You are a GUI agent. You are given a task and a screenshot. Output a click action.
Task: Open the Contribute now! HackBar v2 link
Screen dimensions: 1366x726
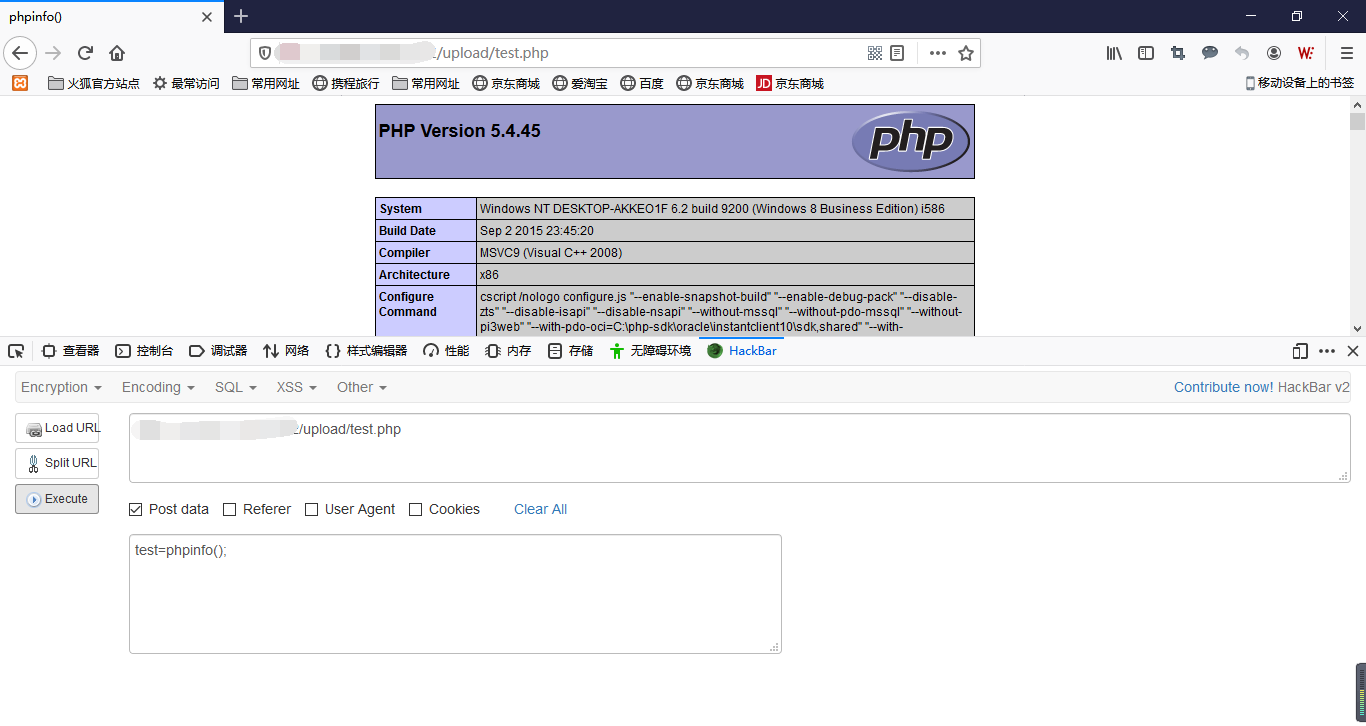1260,387
